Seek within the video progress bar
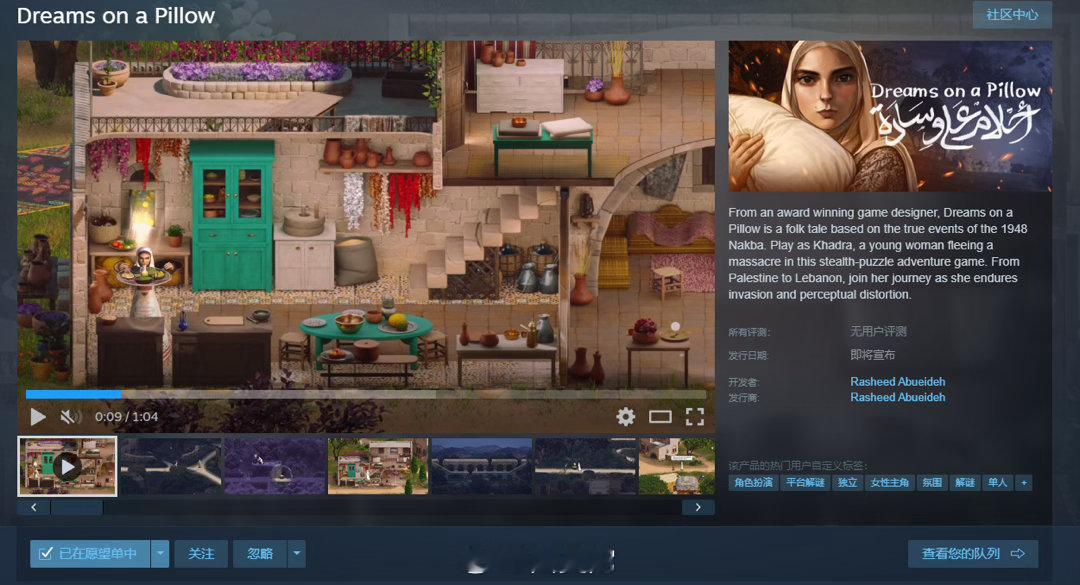 tap(366, 394)
